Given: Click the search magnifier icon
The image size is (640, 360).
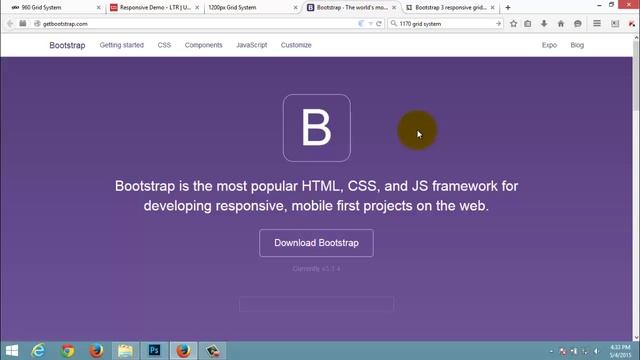Looking at the screenshot, I should 393,24.
